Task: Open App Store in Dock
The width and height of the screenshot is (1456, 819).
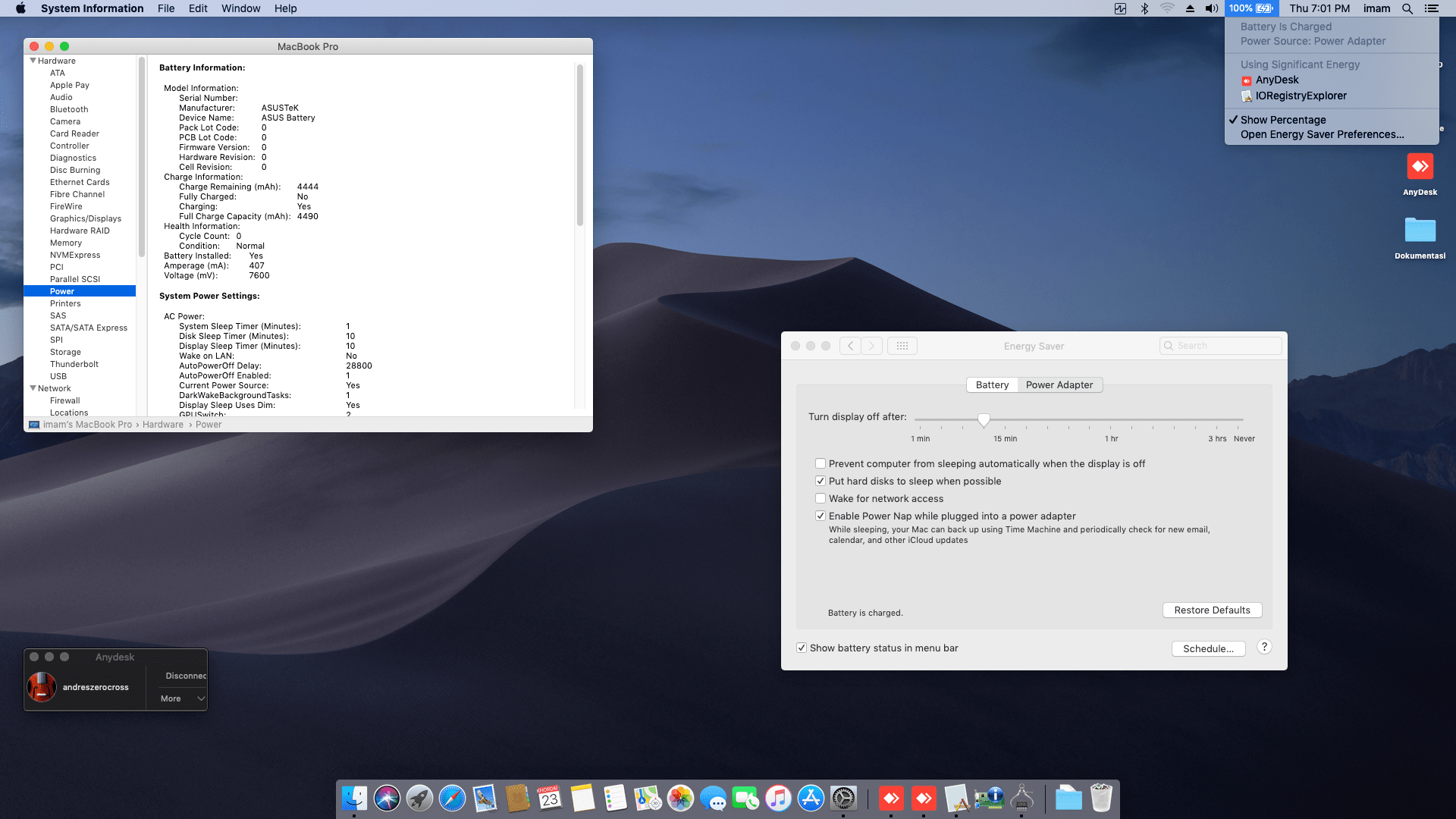Action: tap(811, 798)
